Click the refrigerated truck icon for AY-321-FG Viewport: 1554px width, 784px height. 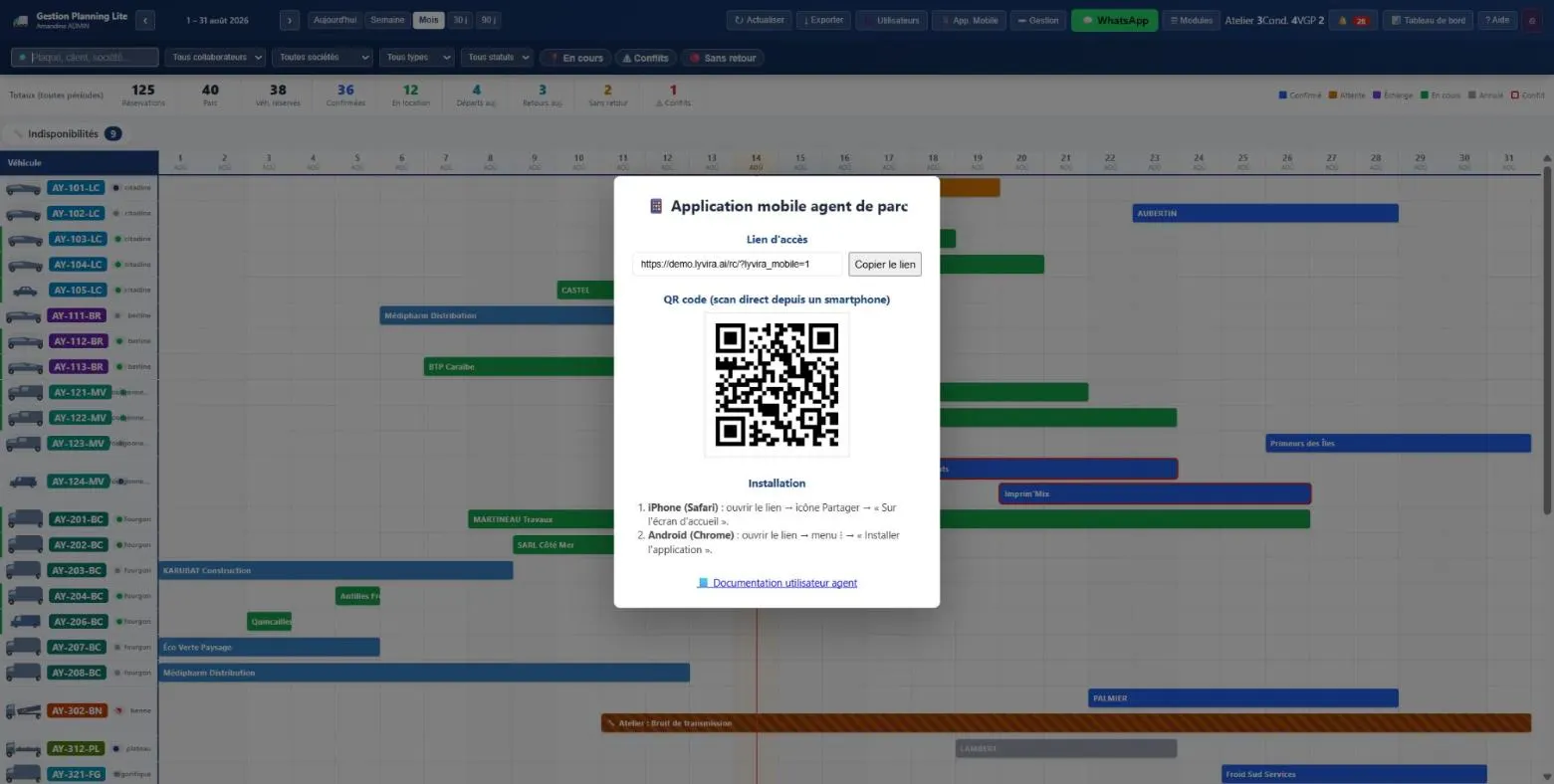point(25,774)
